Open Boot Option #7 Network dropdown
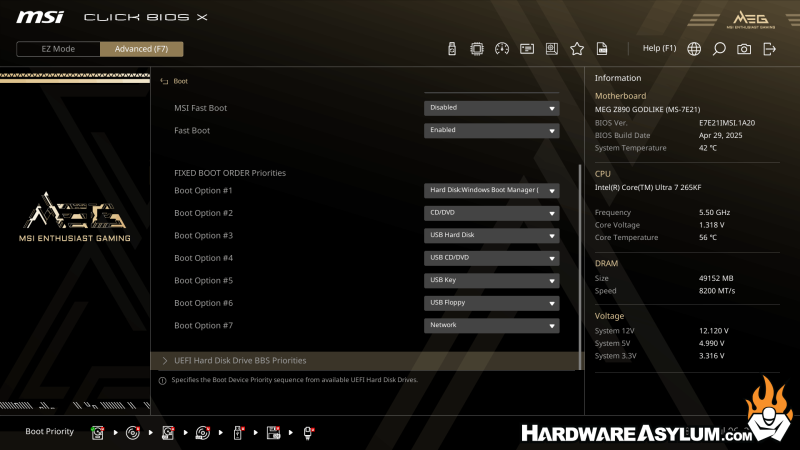800x450 pixels. pyautogui.click(x=491, y=325)
